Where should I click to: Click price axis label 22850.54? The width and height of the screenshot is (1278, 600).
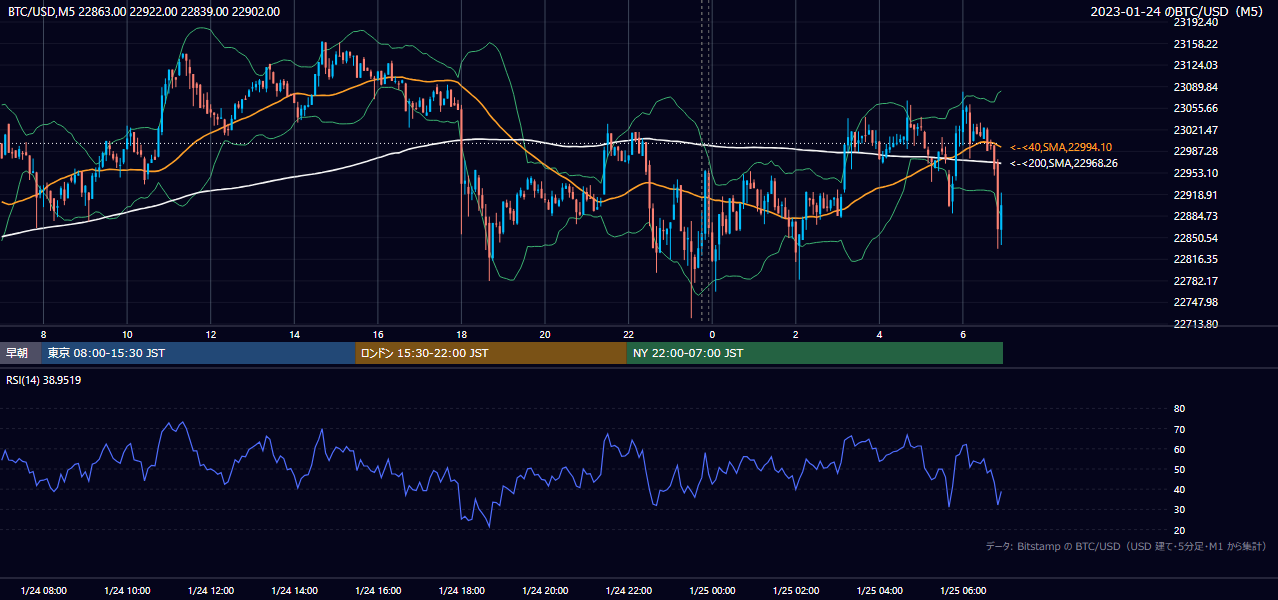coord(1196,238)
